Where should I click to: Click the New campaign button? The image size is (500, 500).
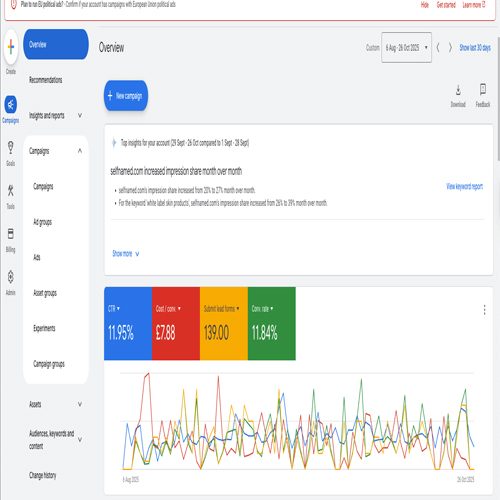click(126, 96)
